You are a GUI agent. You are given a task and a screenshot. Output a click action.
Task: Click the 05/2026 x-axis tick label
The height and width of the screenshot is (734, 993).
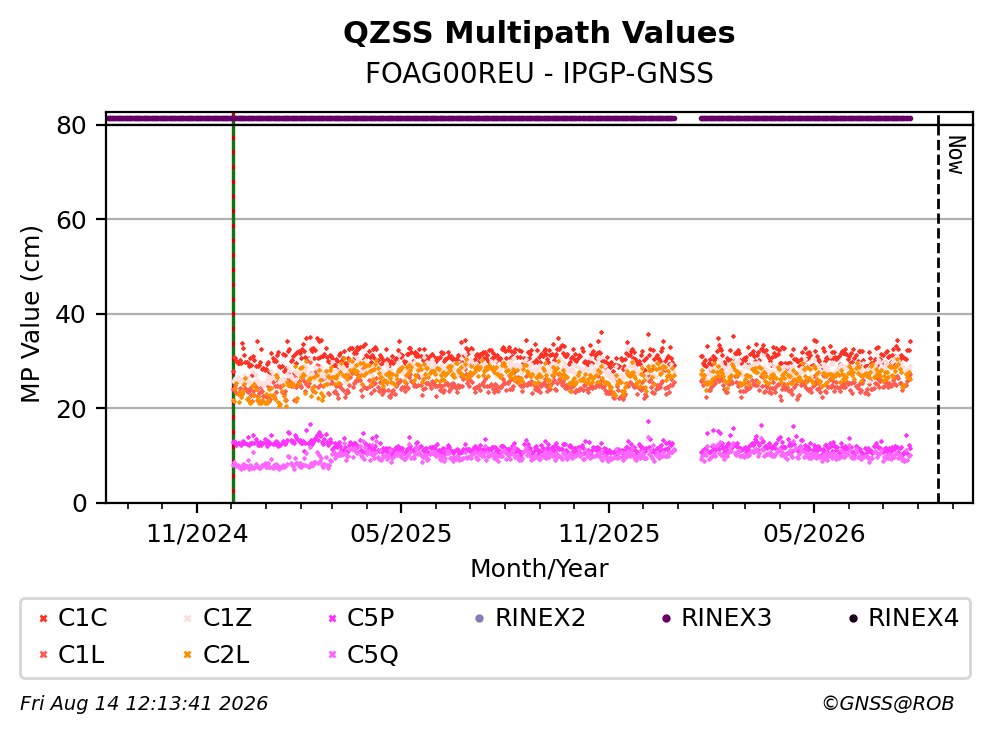pyautogui.click(x=814, y=534)
